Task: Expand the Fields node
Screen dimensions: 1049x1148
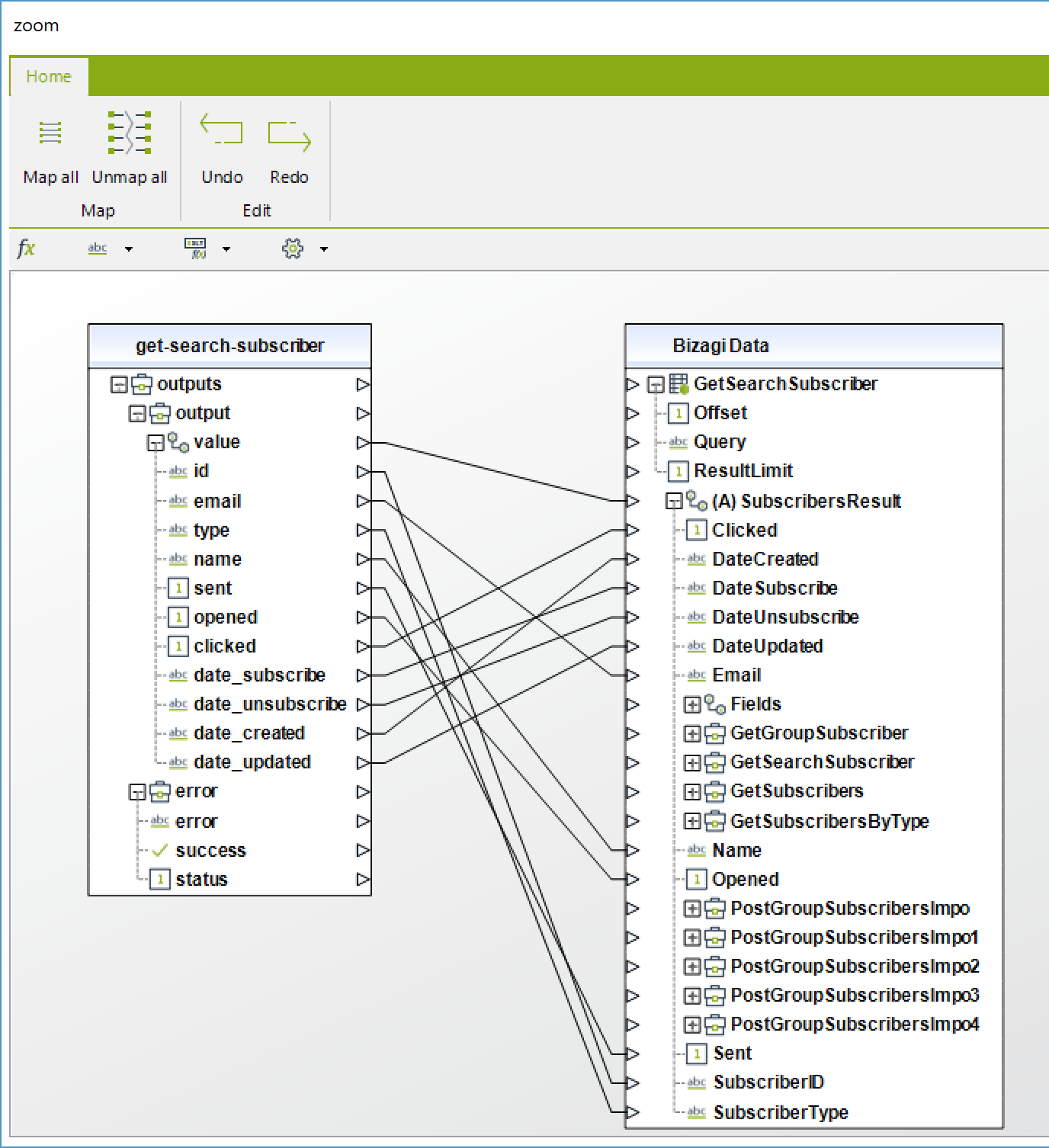Action: pyautogui.click(x=692, y=704)
